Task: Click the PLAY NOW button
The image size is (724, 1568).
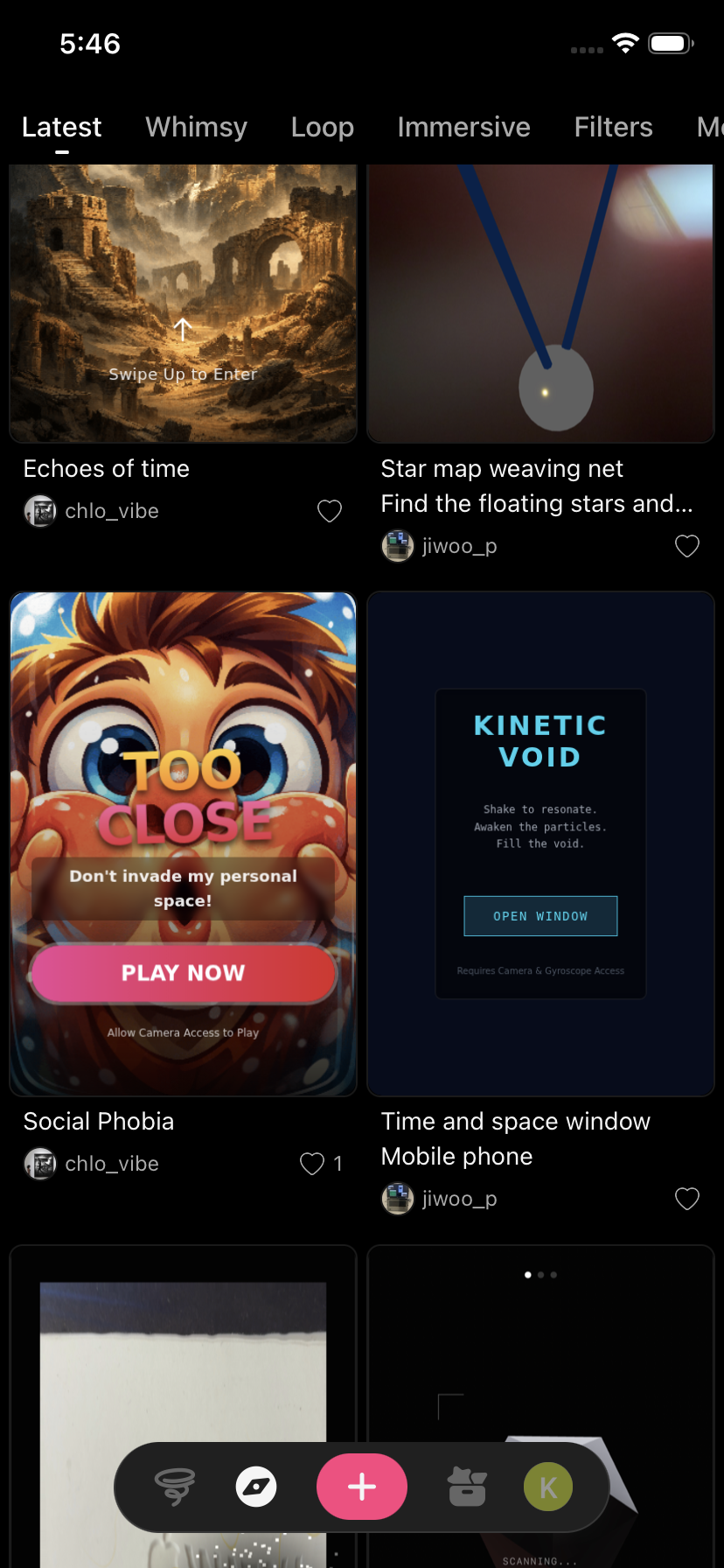Action: pos(184,973)
